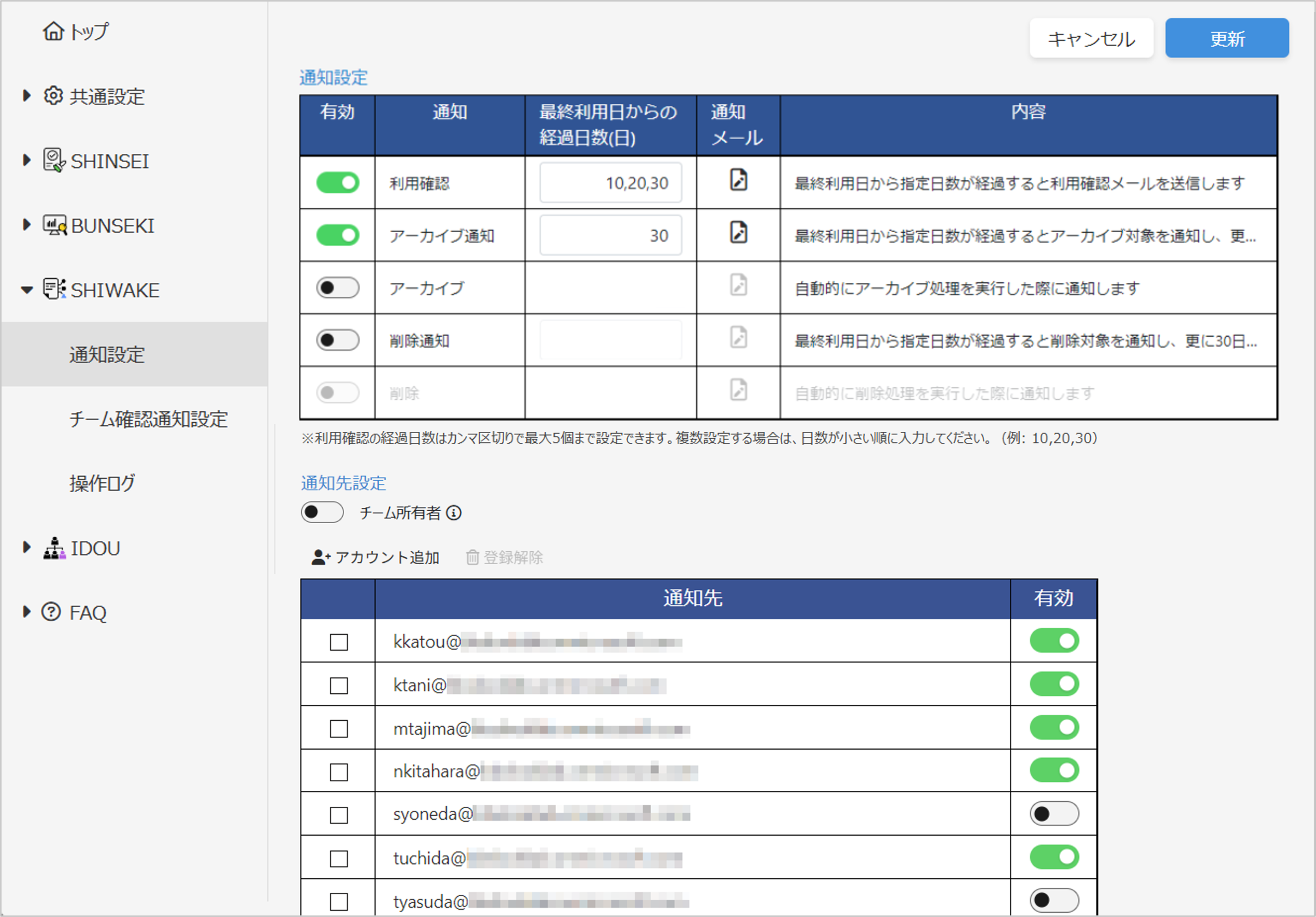Click the アーカイブ通知 days input field

(610, 235)
